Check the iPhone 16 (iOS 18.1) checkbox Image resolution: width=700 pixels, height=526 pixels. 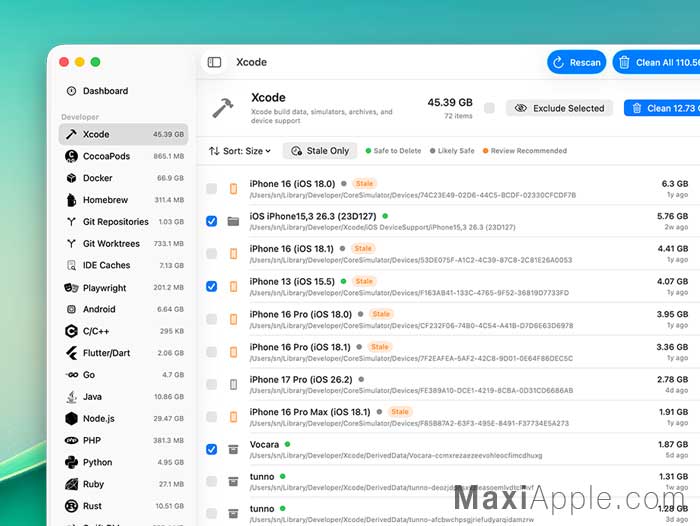pyautogui.click(x=212, y=254)
